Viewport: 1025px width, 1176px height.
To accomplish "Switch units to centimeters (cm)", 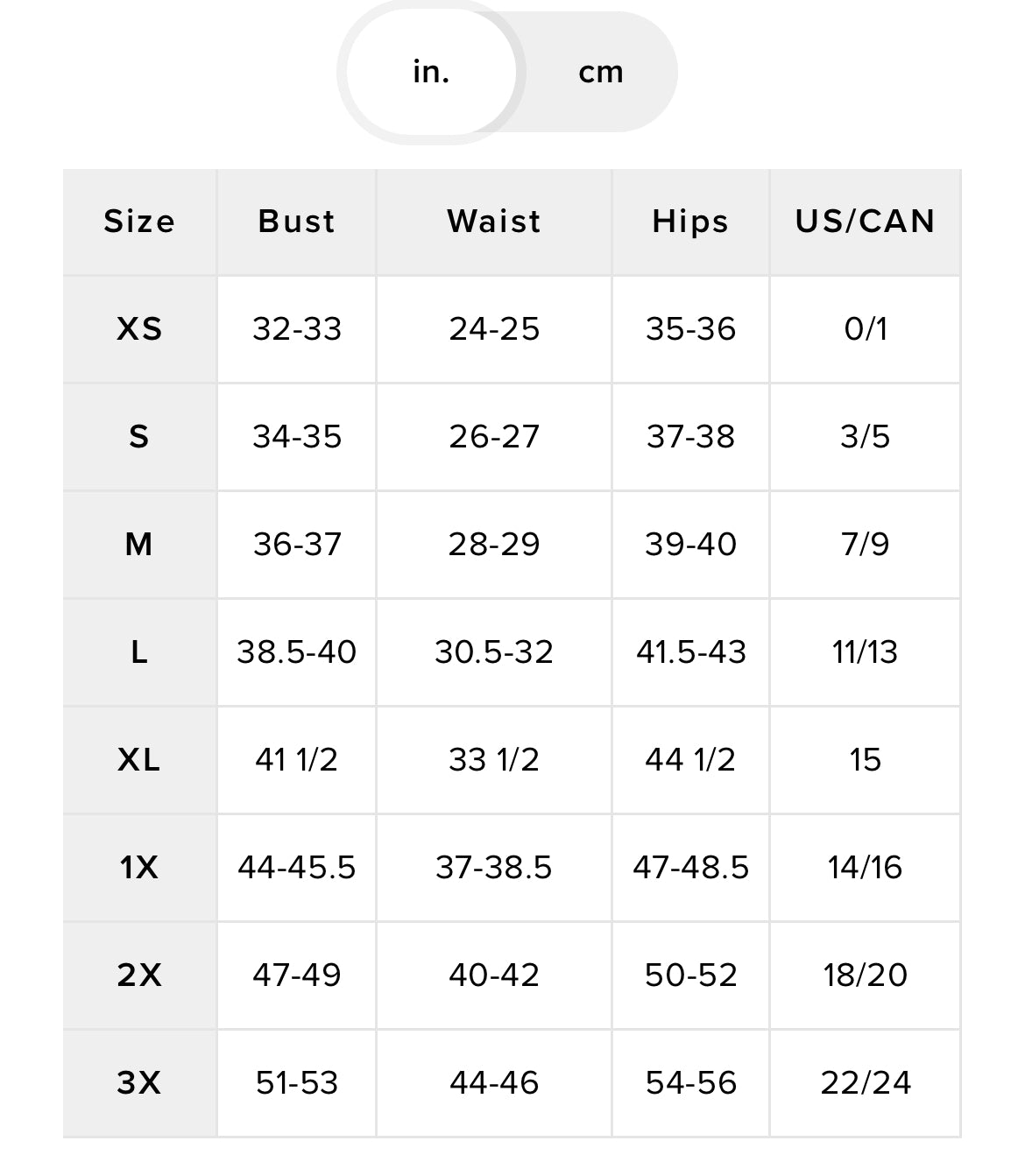I will tap(601, 72).
